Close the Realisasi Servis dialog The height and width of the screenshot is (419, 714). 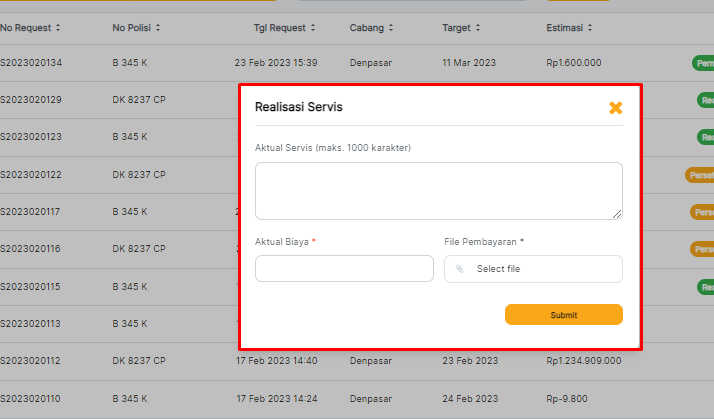[615, 107]
